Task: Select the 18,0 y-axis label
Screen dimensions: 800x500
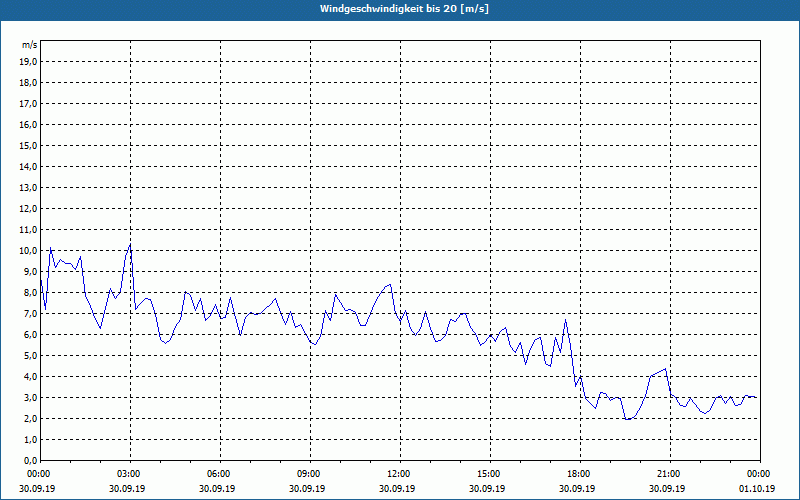Action: click(x=29, y=83)
